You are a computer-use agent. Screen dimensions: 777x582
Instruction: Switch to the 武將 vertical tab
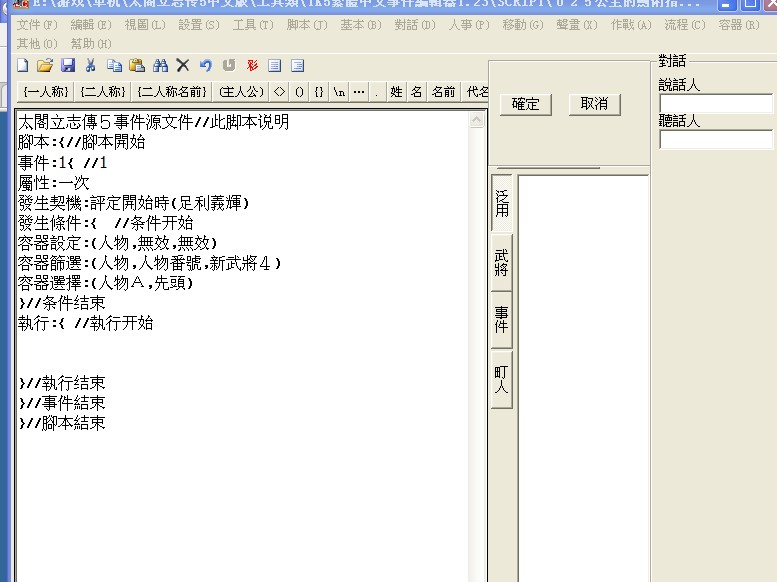point(501,262)
